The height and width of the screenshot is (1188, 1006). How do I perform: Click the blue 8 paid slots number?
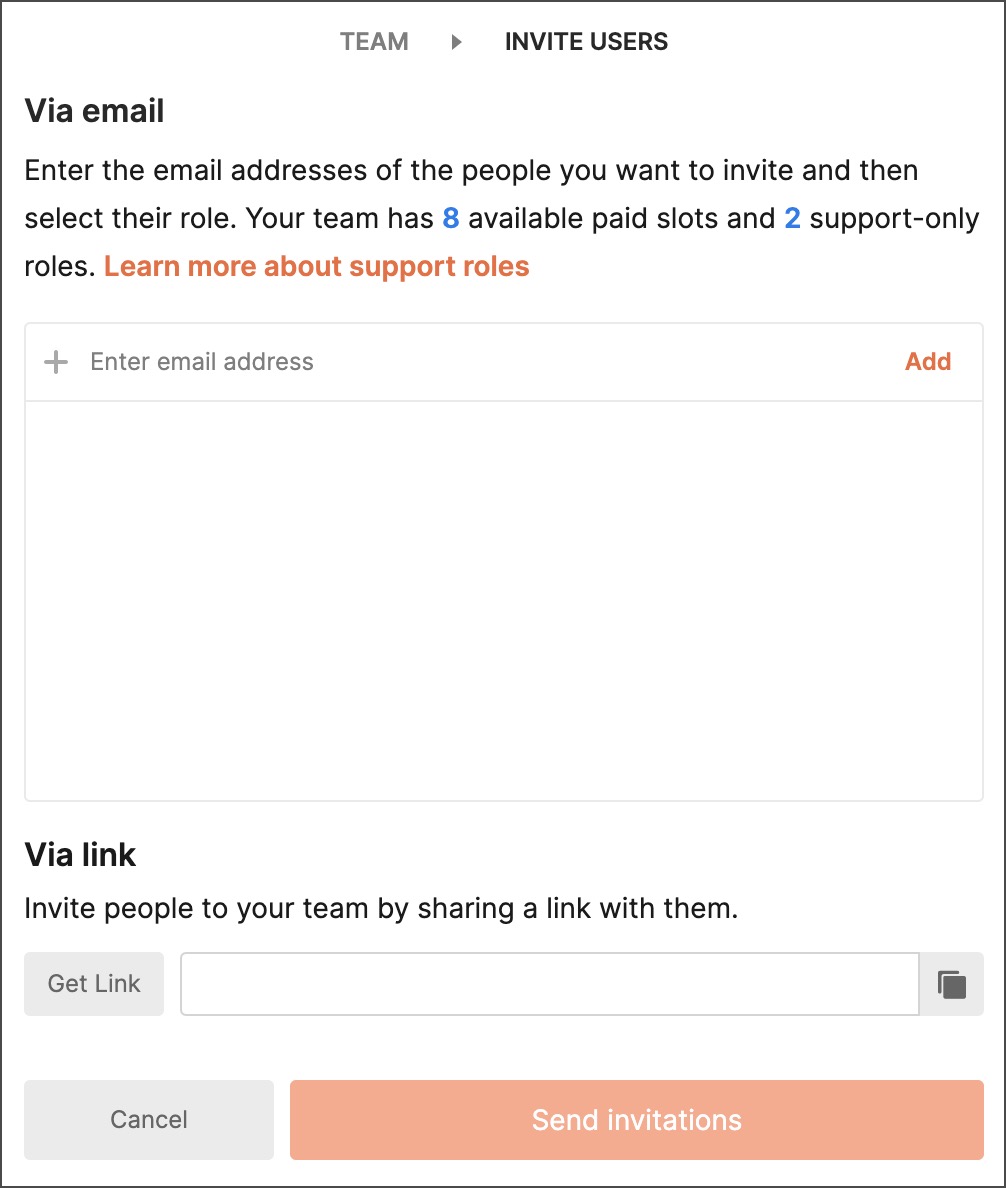(451, 219)
